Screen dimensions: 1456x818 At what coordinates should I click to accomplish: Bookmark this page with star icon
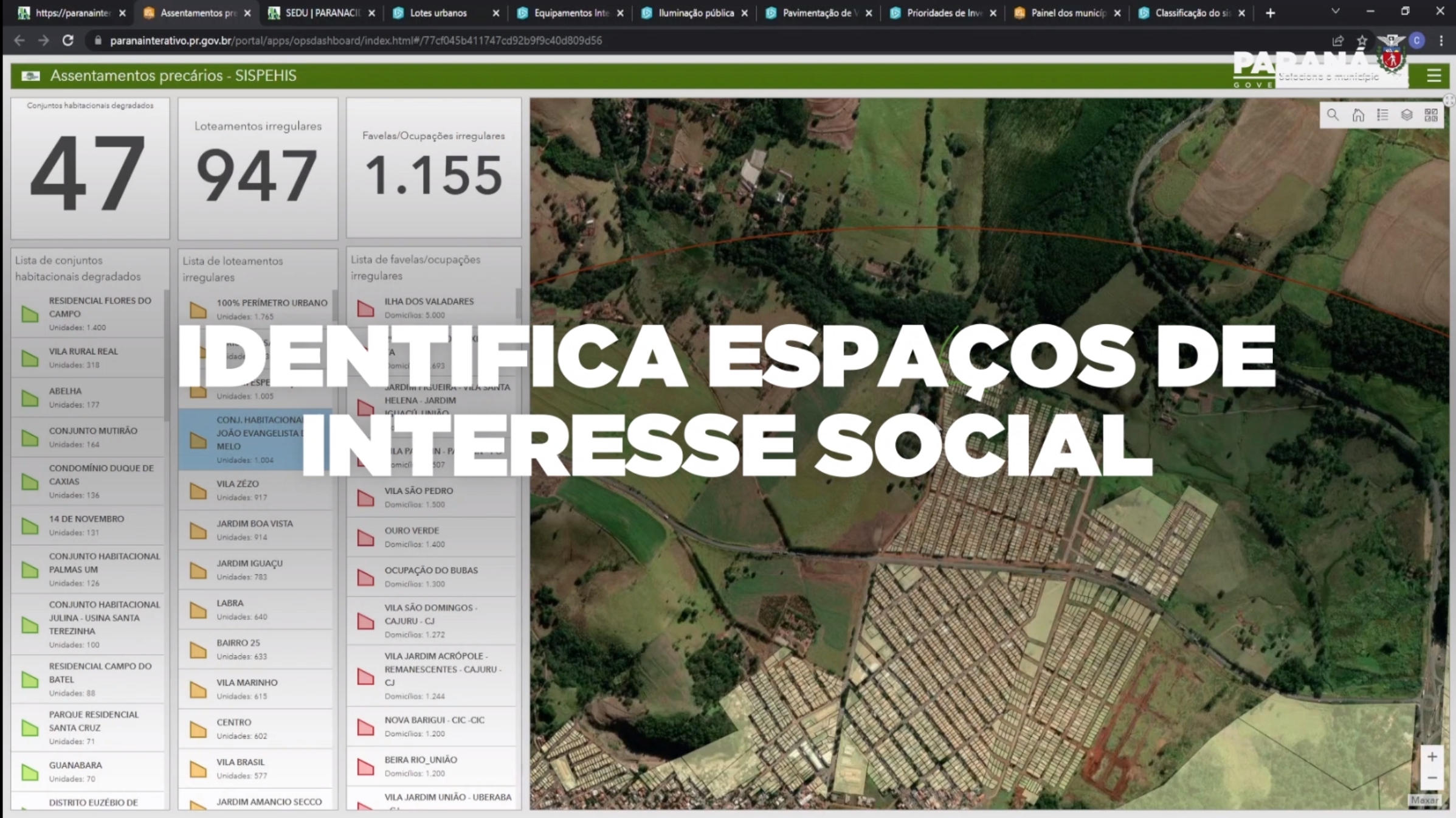1362,41
